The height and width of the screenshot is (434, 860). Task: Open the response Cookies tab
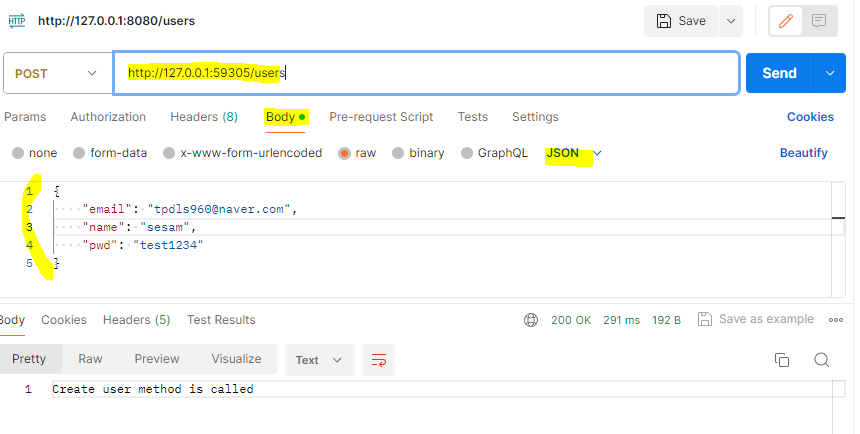click(64, 320)
